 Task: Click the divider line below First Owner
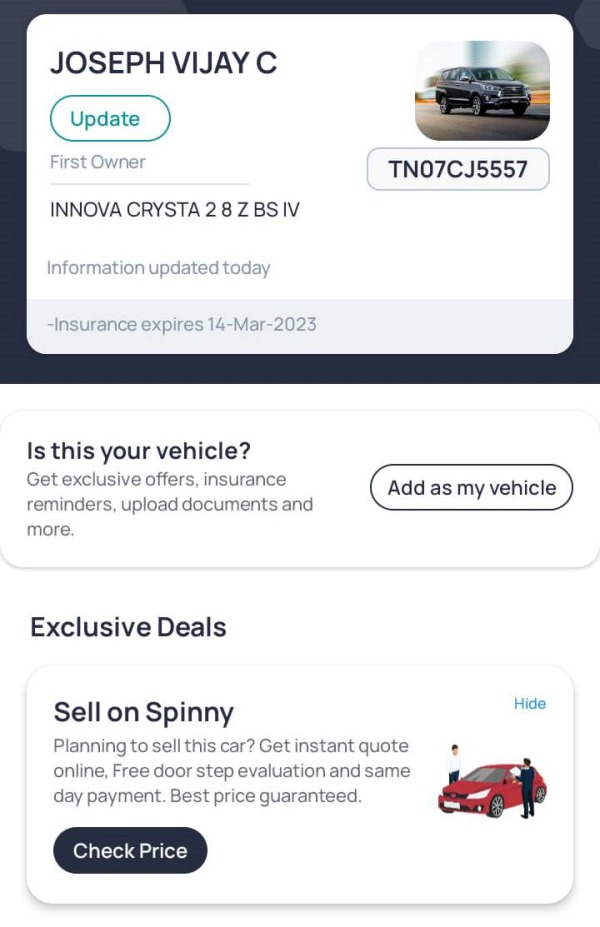click(x=149, y=184)
